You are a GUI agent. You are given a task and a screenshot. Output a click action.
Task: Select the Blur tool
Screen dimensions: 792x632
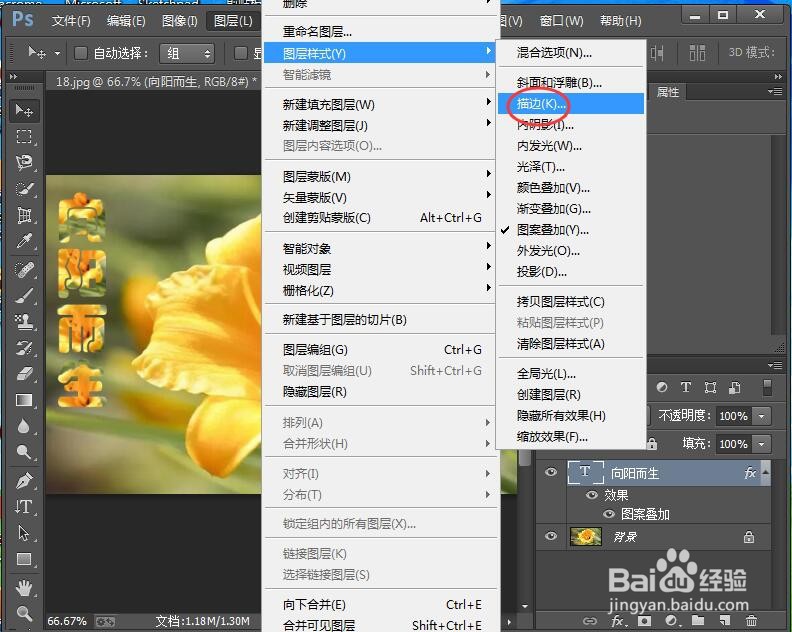(x=24, y=426)
